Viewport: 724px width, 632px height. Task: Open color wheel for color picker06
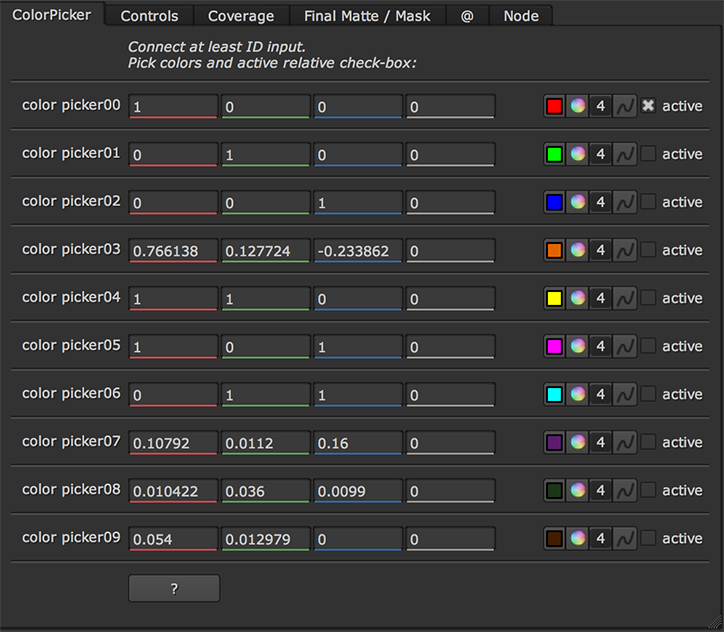(x=577, y=394)
